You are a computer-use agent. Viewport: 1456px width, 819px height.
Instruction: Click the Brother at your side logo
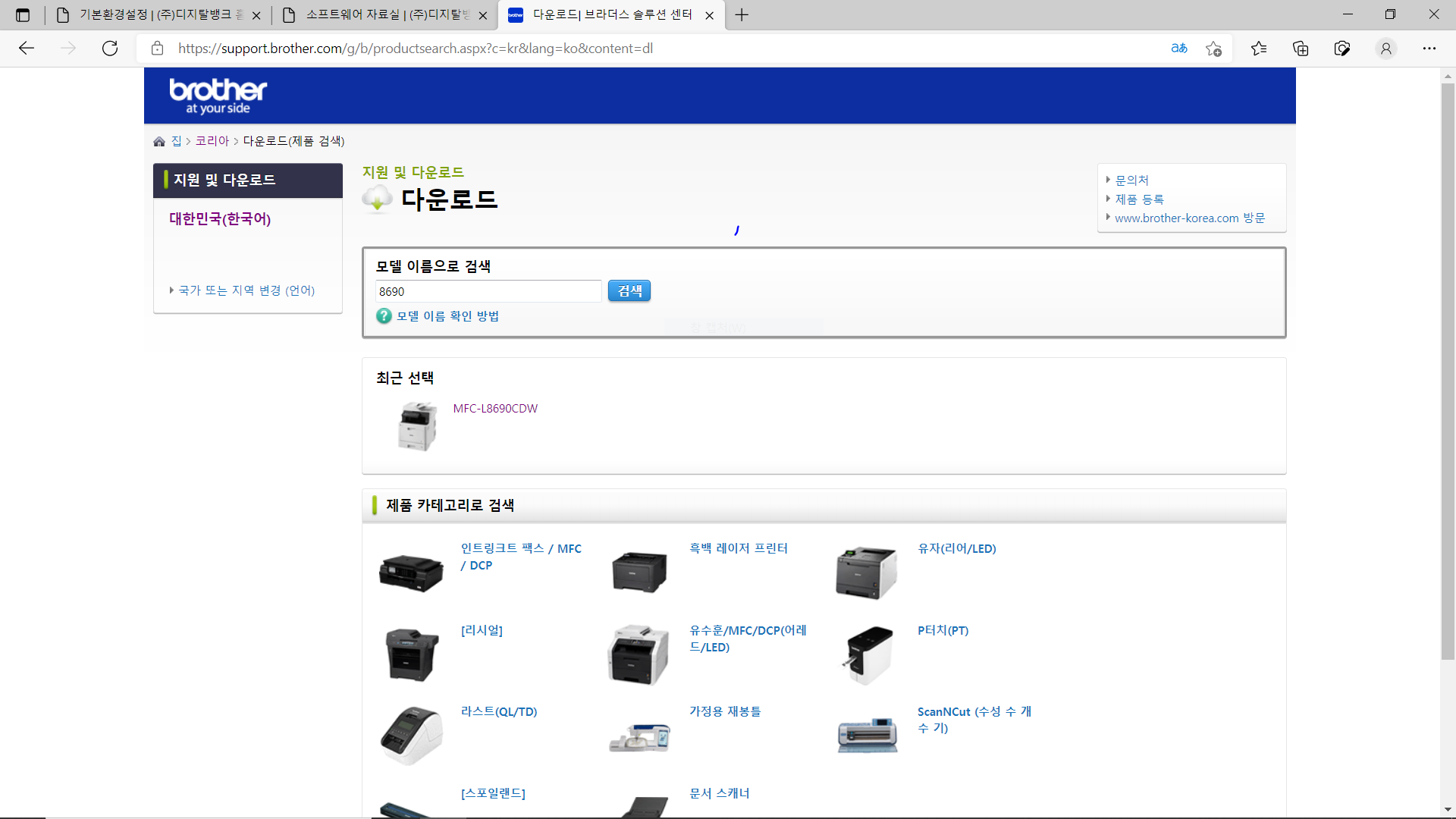coord(218,96)
